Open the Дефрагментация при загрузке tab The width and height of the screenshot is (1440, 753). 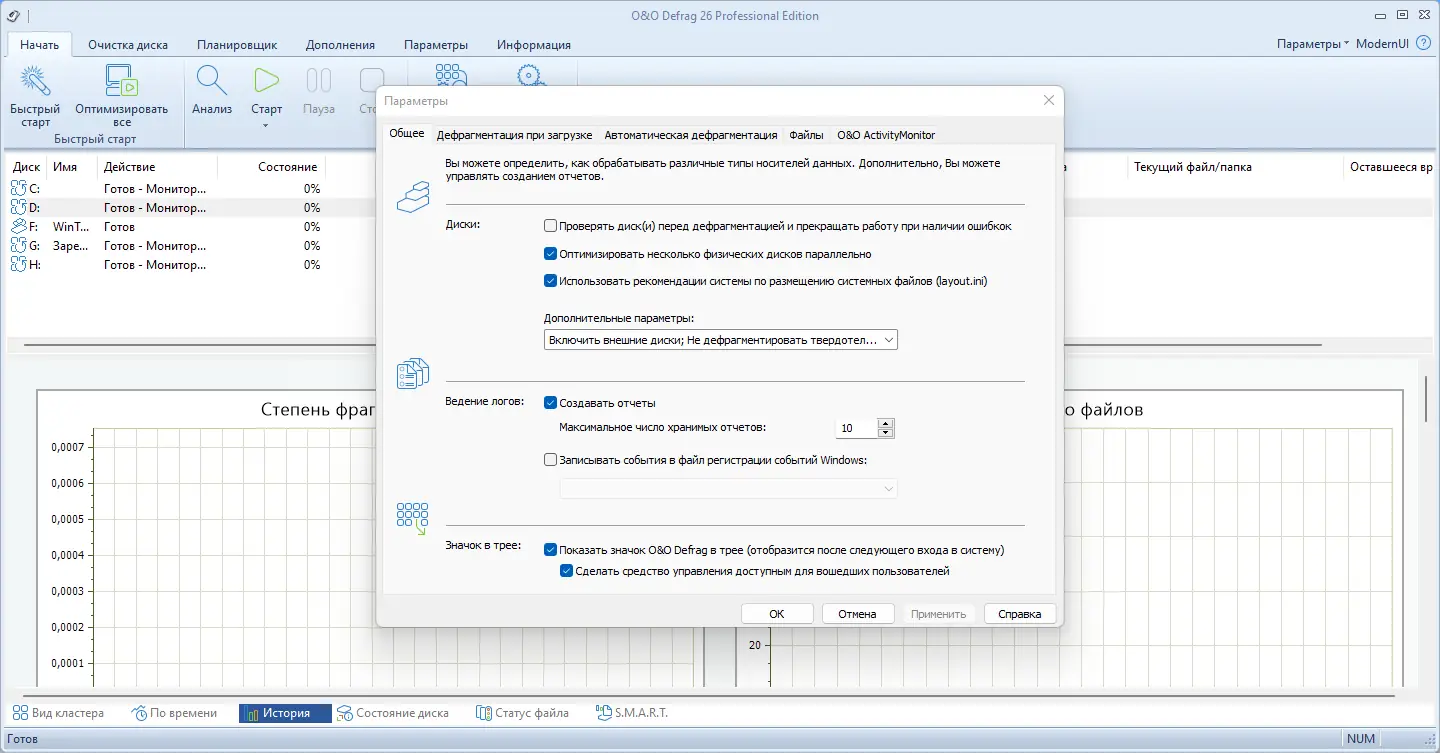(515, 135)
